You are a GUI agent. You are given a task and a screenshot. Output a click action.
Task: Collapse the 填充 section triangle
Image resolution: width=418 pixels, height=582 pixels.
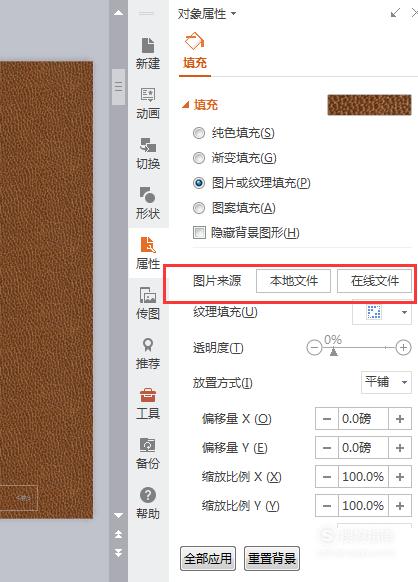[x=185, y=105]
